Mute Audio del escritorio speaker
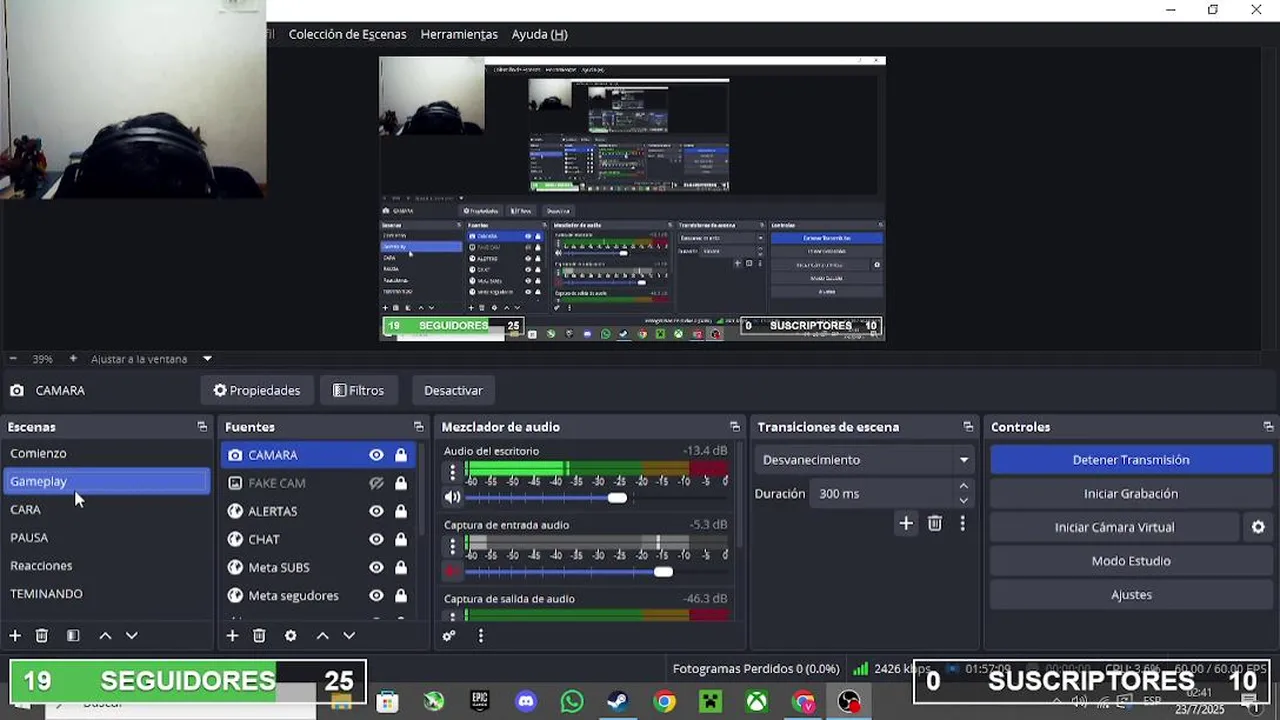The image size is (1280, 720). point(453,497)
